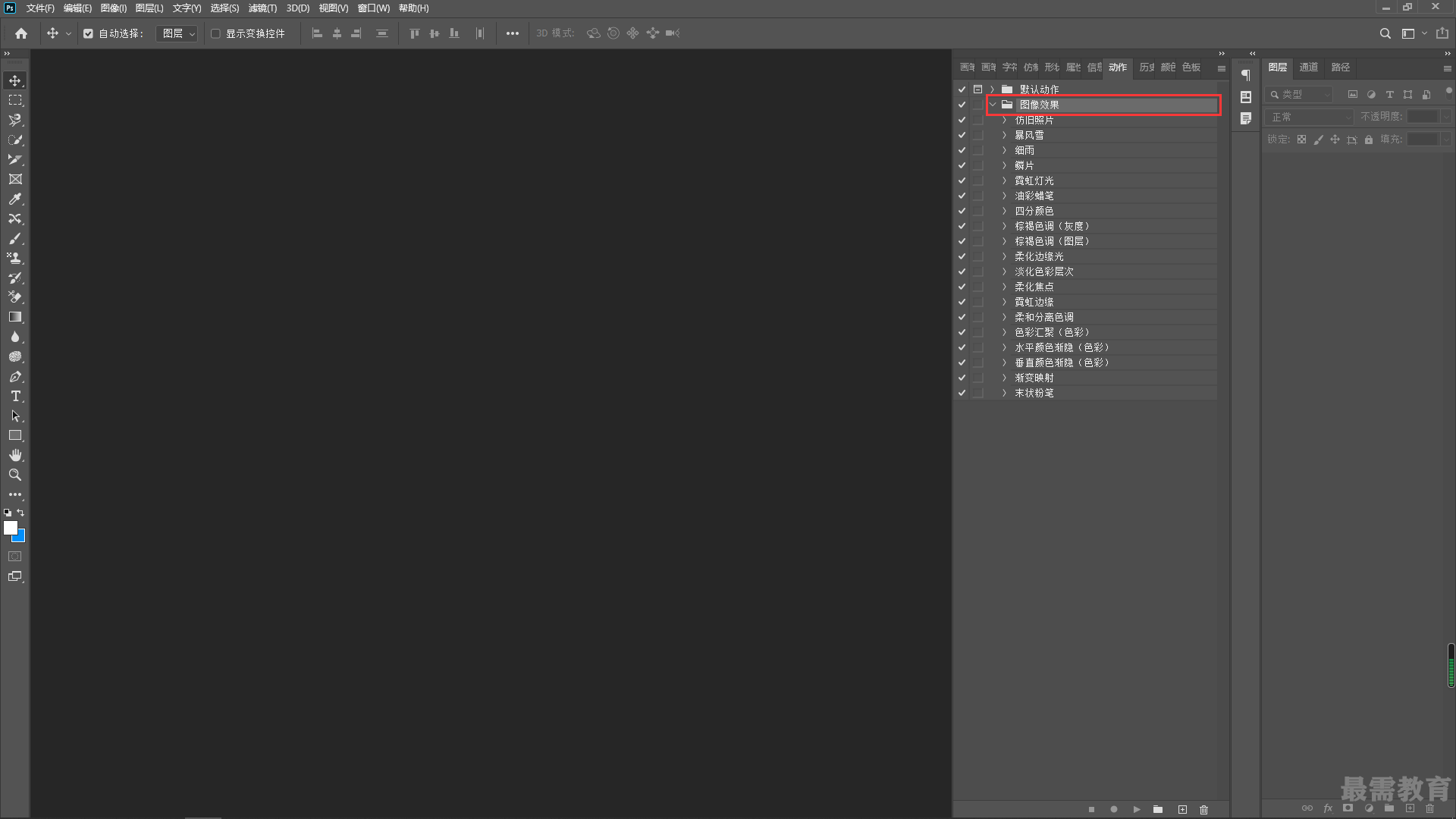Open the blend mode 正常 dropdown
Image resolution: width=1456 pixels, height=819 pixels.
click(x=1309, y=117)
